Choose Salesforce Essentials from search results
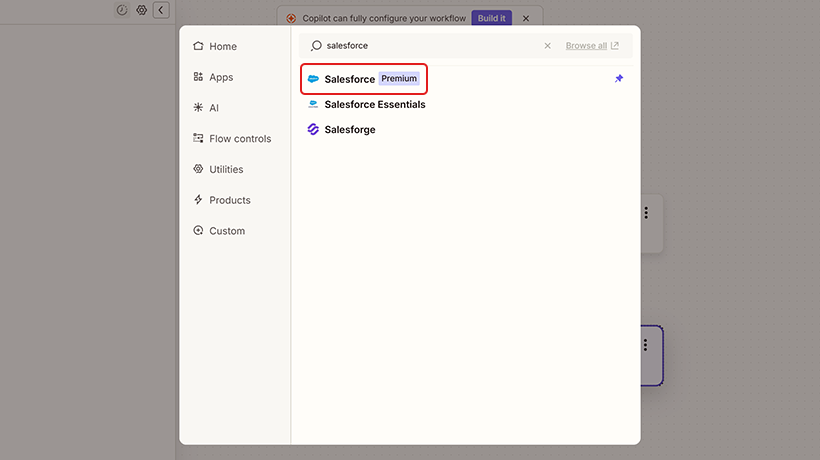This screenshot has width=820, height=460. [x=374, y=104]
